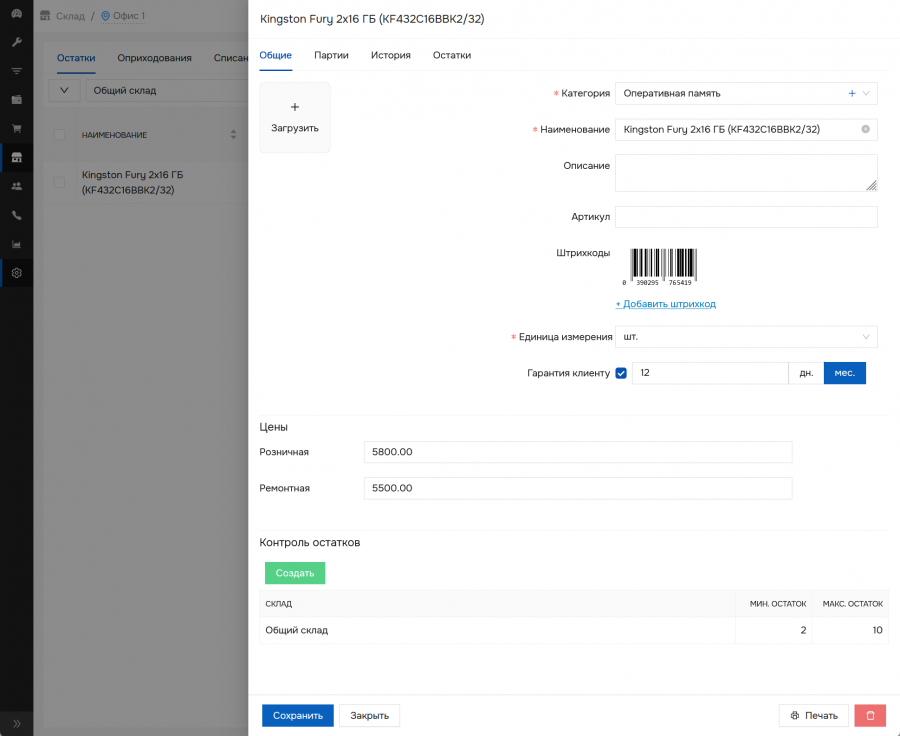This screenshot has width=900, height=736.
Task: Tick the select-all checkbox in the table header
Action: 59,134
